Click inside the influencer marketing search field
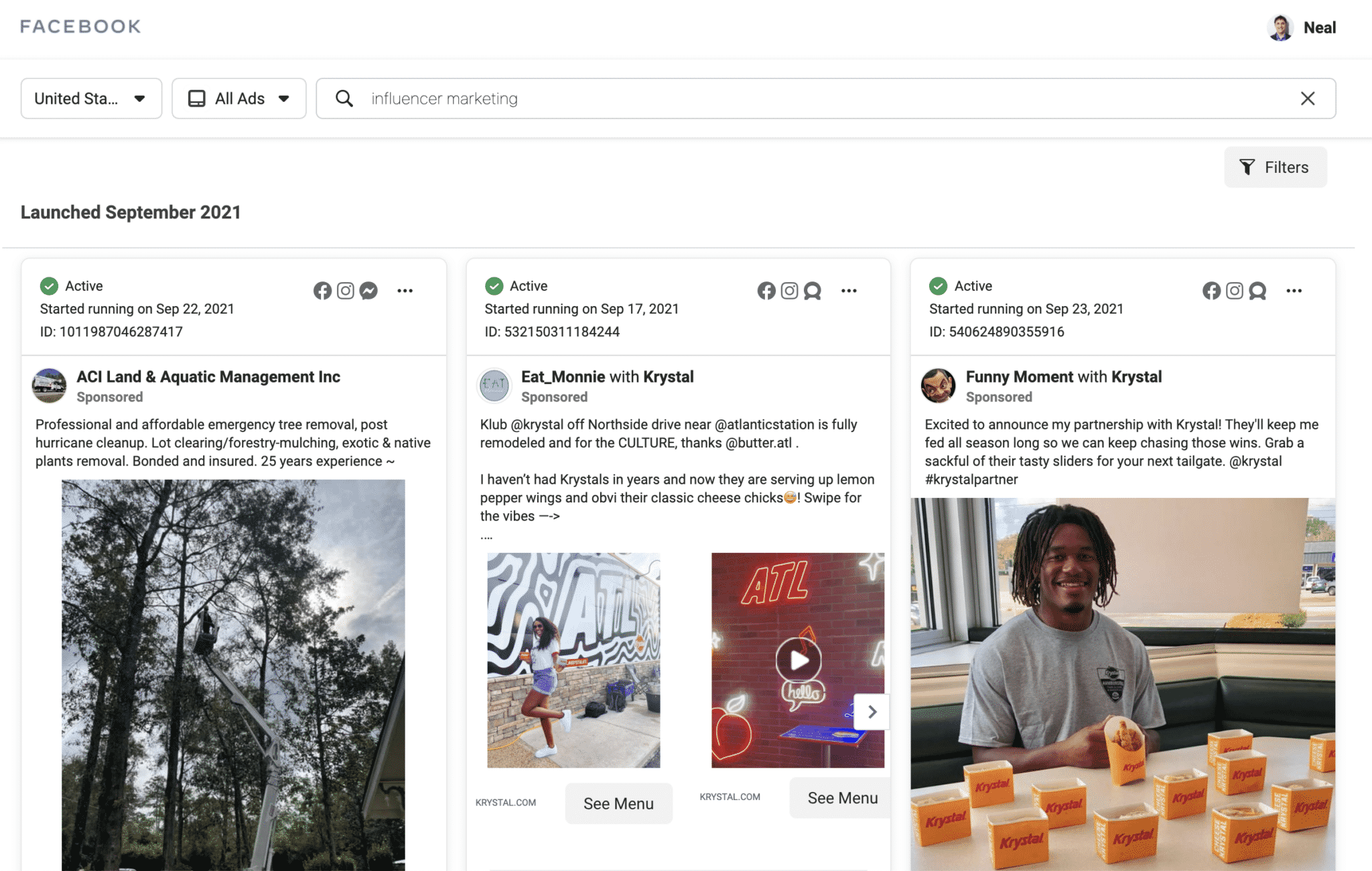This screenshot has width=1372, height=871. (826, 98)
